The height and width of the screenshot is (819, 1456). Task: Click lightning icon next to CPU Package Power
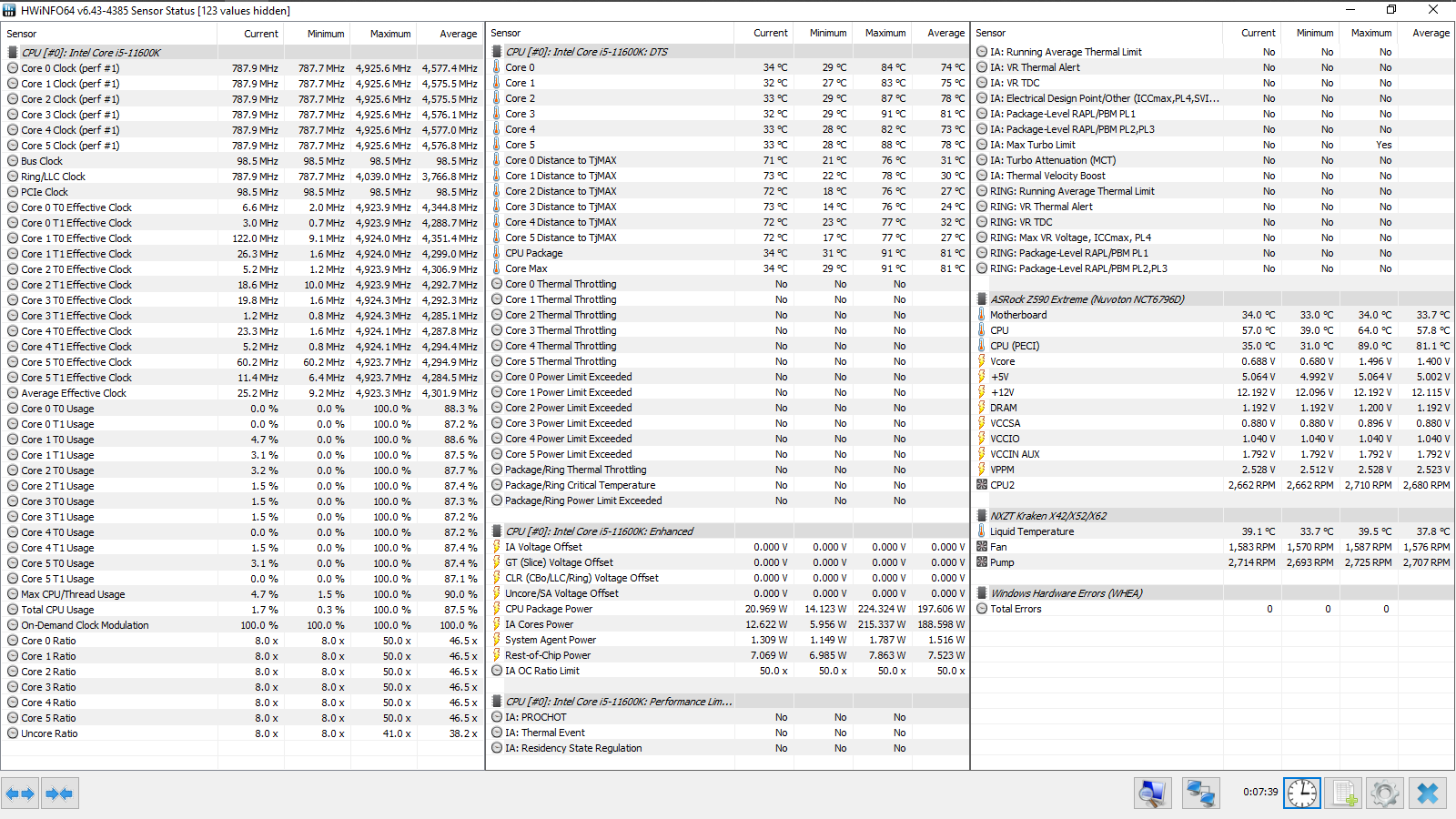click(x=497, y=609)
